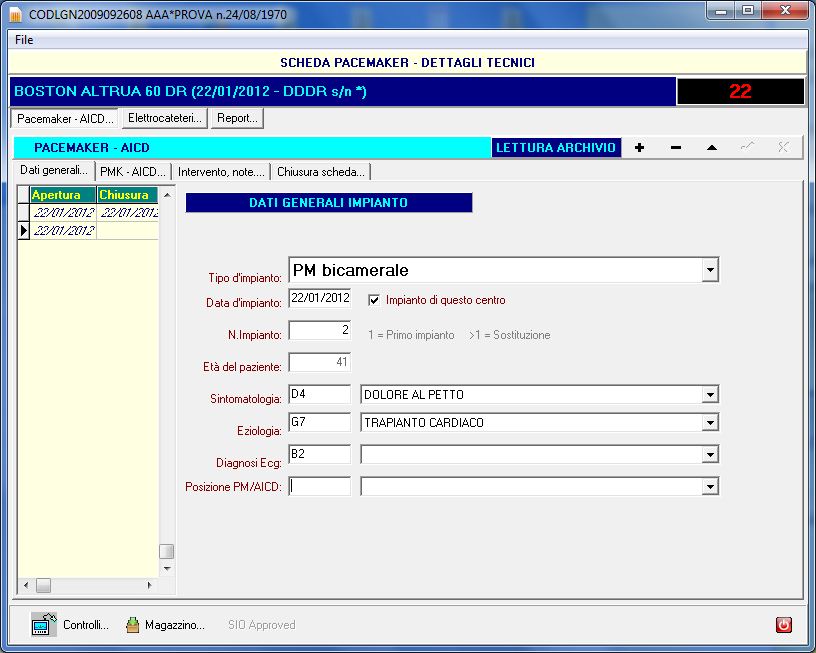Viewport: 816px width, 653px height.
Task: Select Pacemaker - AICD top tab
Action: pyautogui.click(x=65, y=119)
